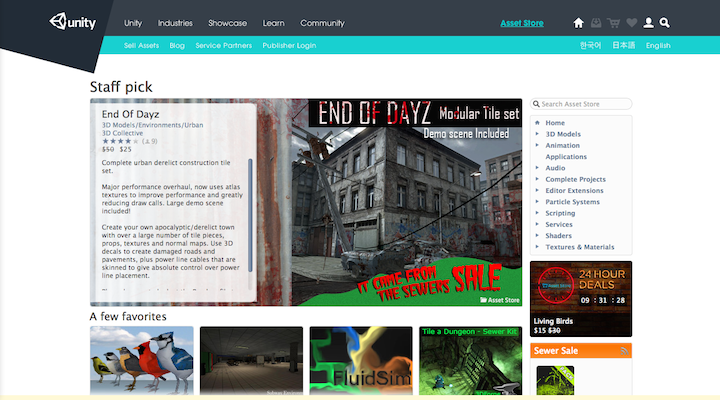Select 3D Models category

click(x=563, y=134)
